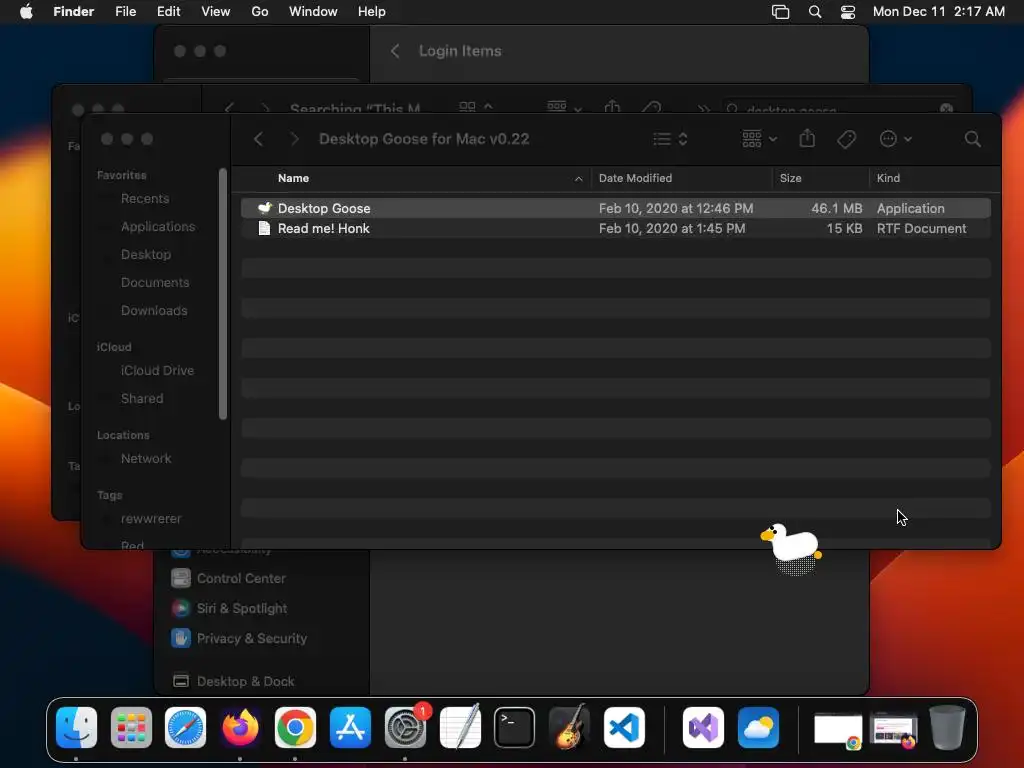This screenshot has width=1024, height=768.
Task: Open the Trash from the Dock
Action: pyautogui.click(x=948, y=727)
